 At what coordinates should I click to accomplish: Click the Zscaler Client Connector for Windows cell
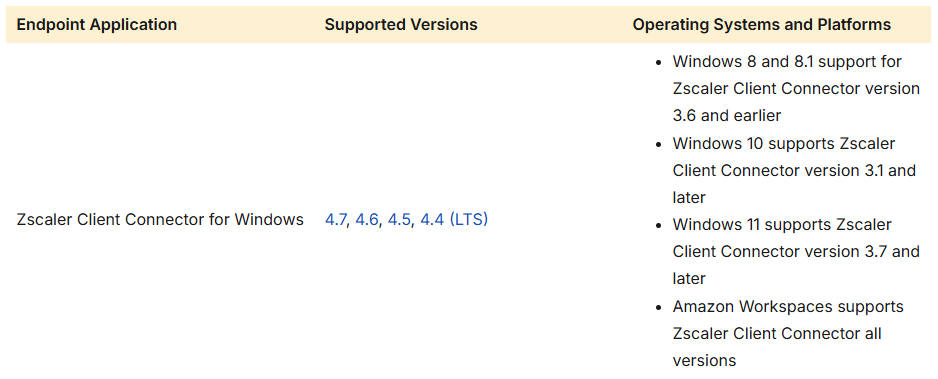pos(160,220)
